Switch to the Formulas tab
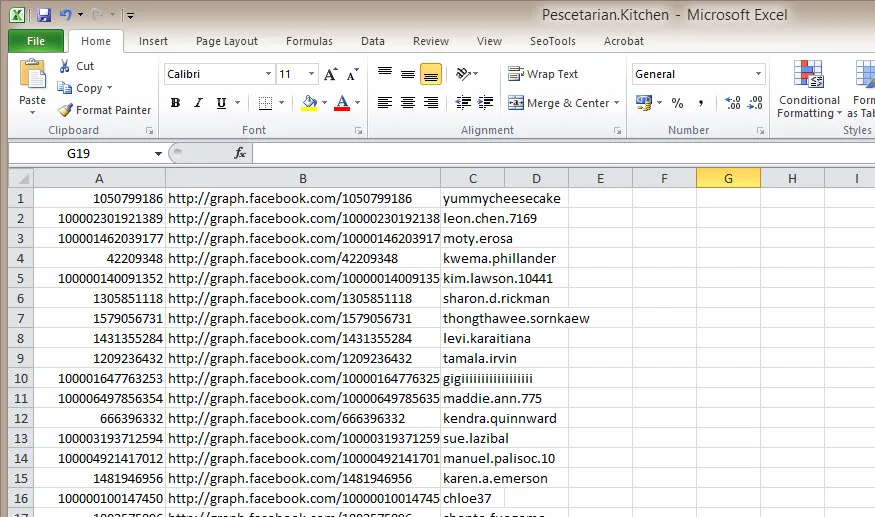 [x=309, y=41]
